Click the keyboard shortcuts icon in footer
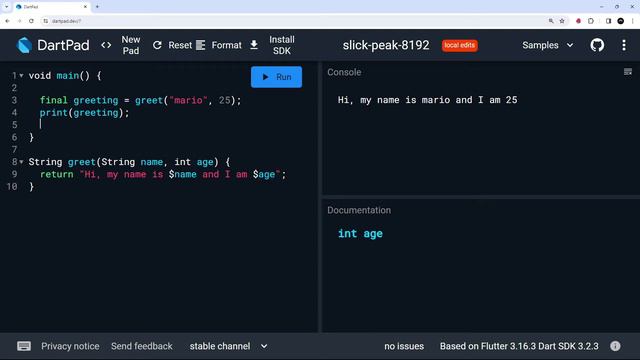The height and width of the screenshot is (360, 640). pos(24,346)
